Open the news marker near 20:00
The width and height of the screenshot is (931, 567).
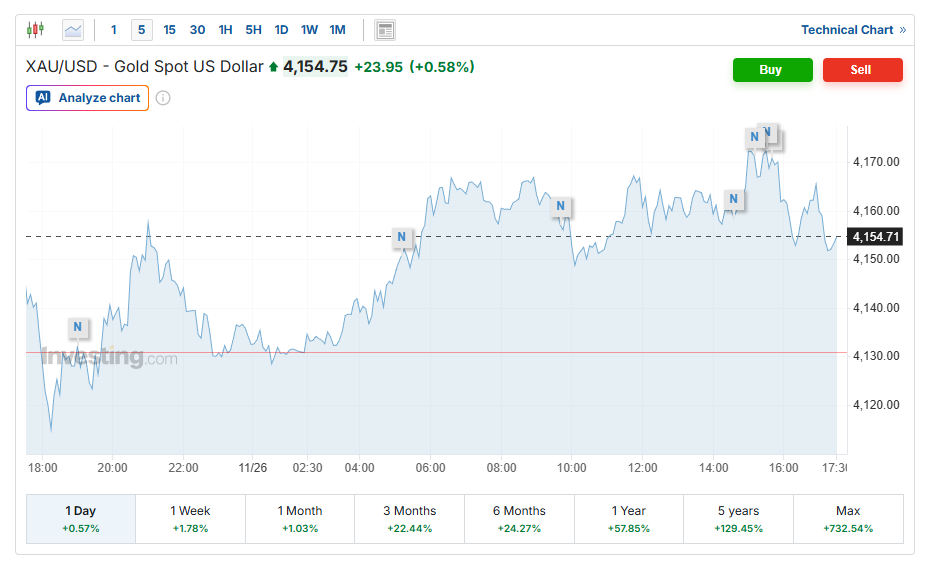pos(78,327)
